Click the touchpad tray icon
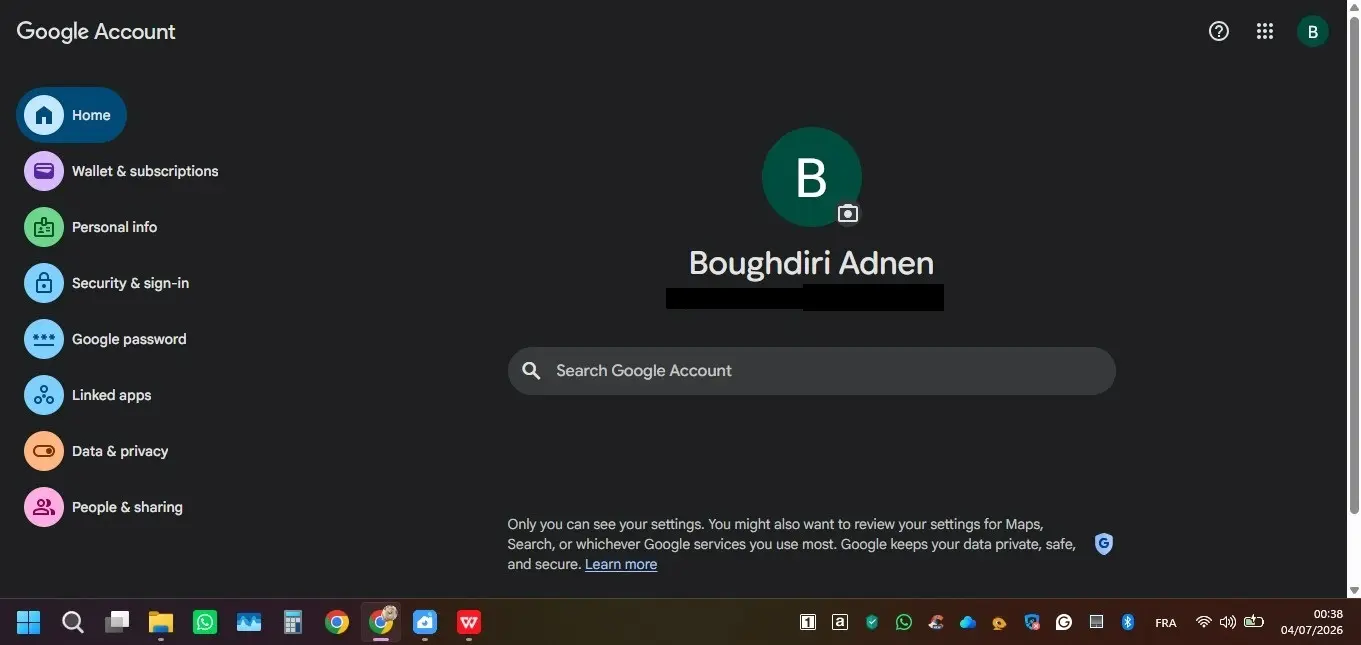Image resolution: width=1361 pixels, height=645 pixels. [x=1096, y=622]
